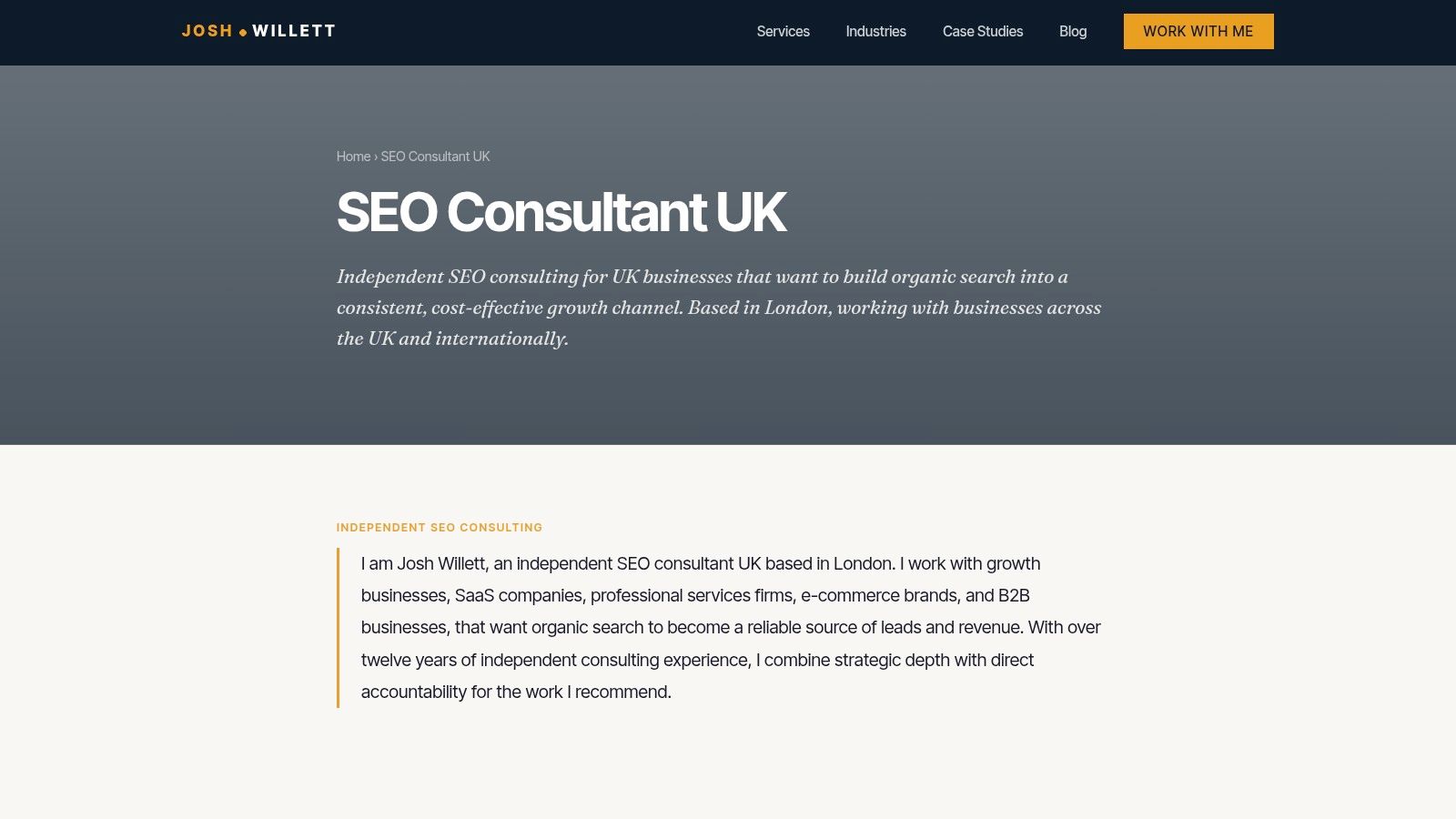The image size is (1456, 819).
Task: Click 'consistent, cost-effective growth channel' in the hero text
Action: 510,308
